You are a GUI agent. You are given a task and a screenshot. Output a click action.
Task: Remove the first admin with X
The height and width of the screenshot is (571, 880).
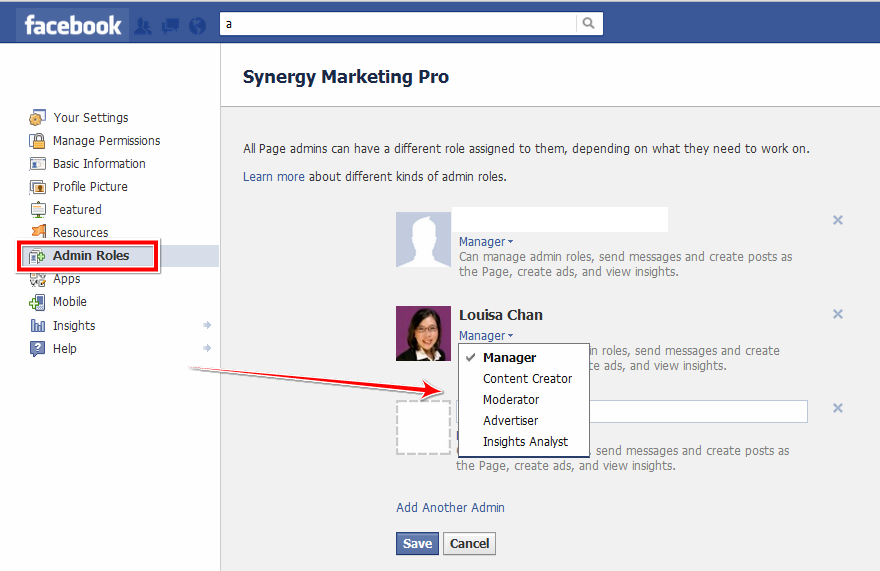[x=837, y=220]
